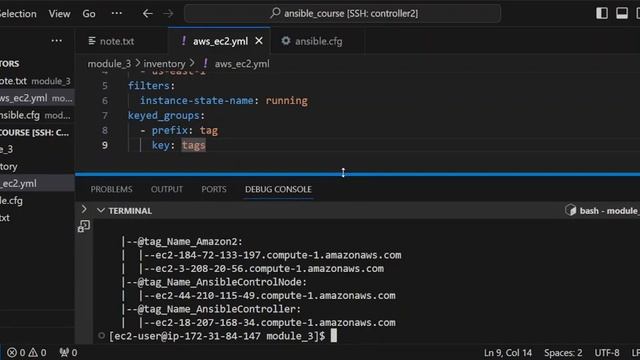Viewport: 640px width, 360px height.
Task: Click 'keyed_groups:' on line 7
Action: coord(166,116)
